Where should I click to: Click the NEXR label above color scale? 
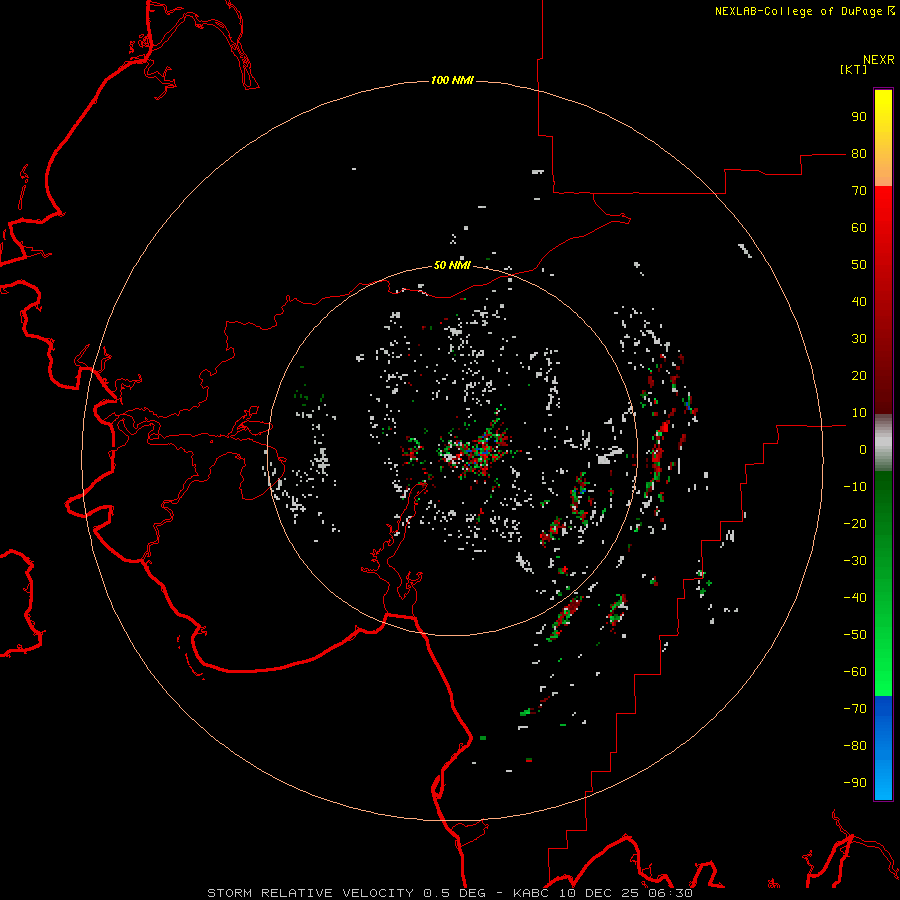tap(879, 60)
